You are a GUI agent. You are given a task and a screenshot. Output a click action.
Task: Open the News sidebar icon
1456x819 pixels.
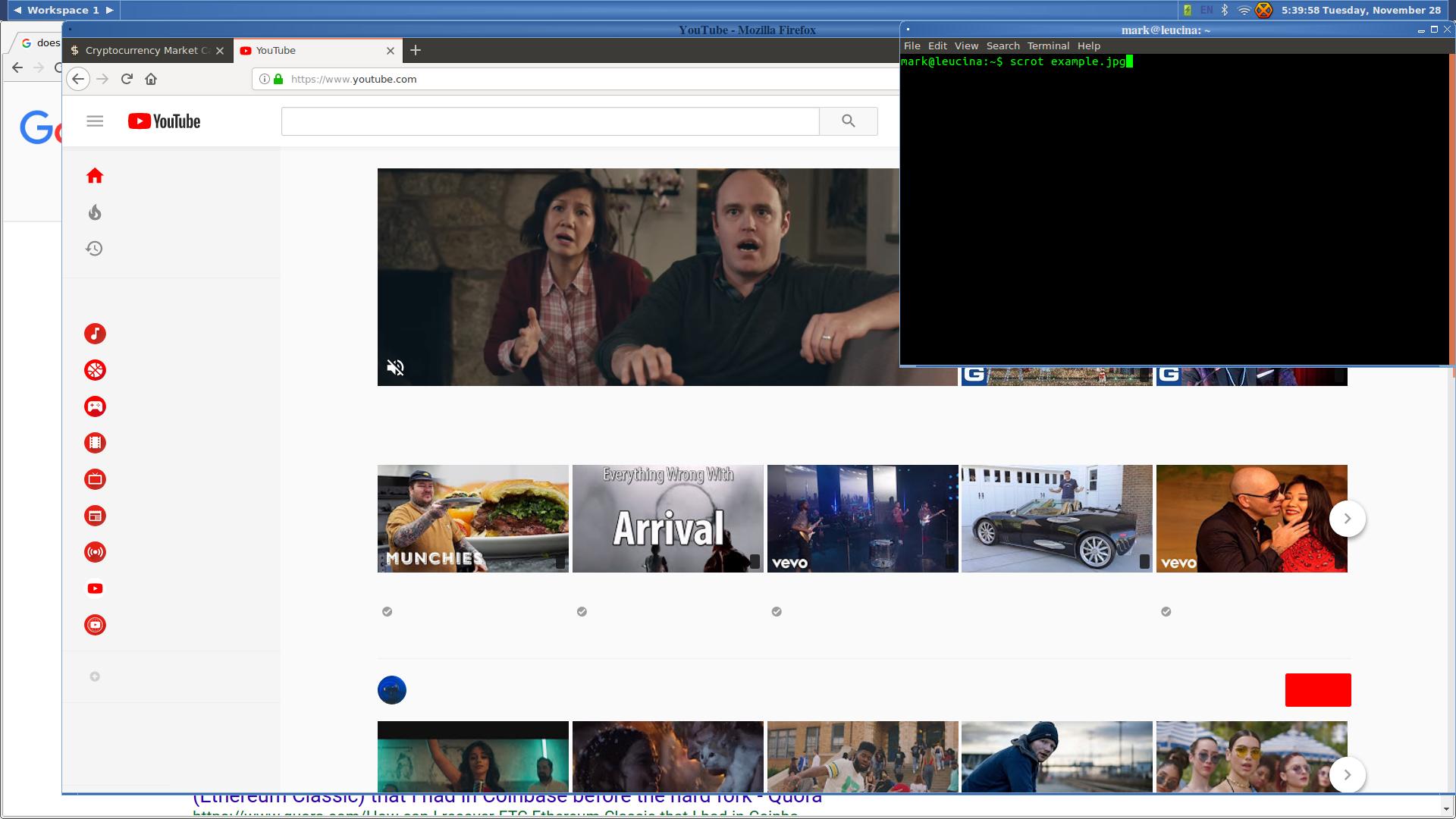click(95, 516)
